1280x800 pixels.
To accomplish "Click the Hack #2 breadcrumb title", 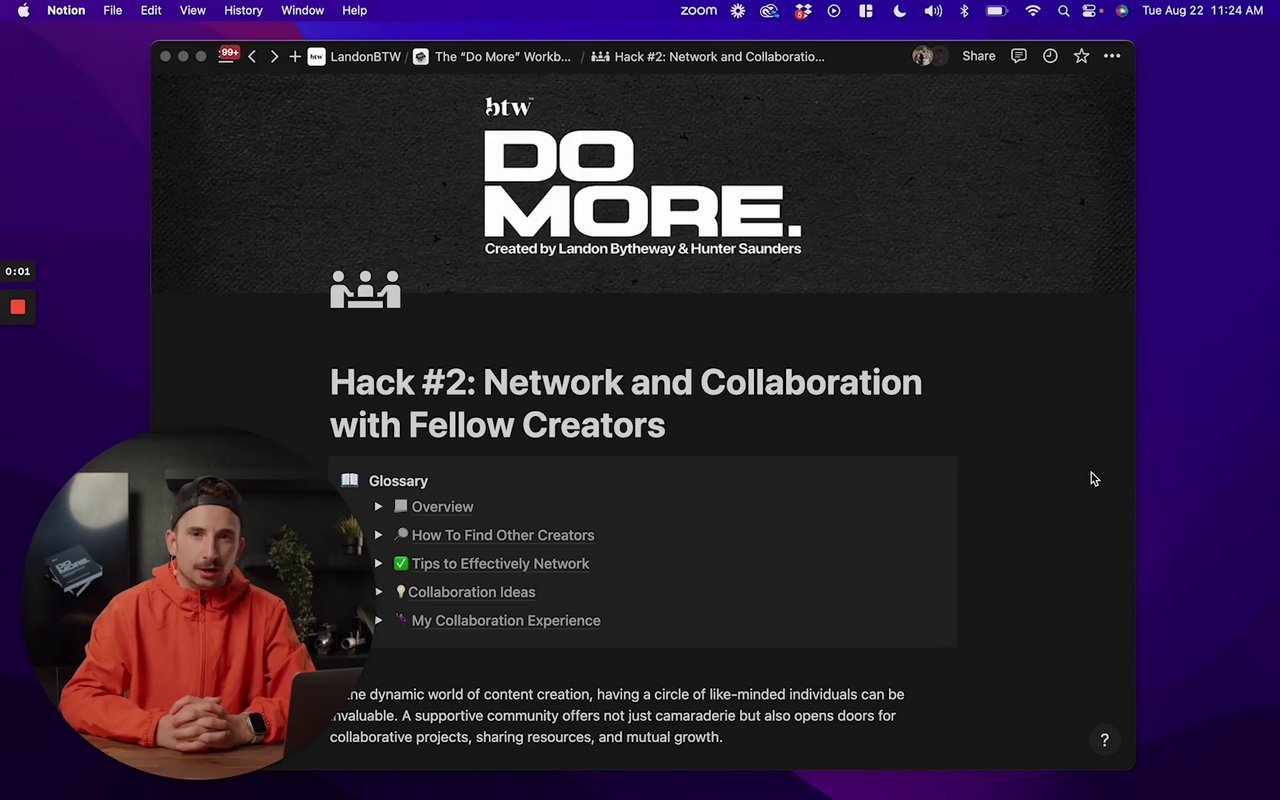I will [x=708, y=57].
